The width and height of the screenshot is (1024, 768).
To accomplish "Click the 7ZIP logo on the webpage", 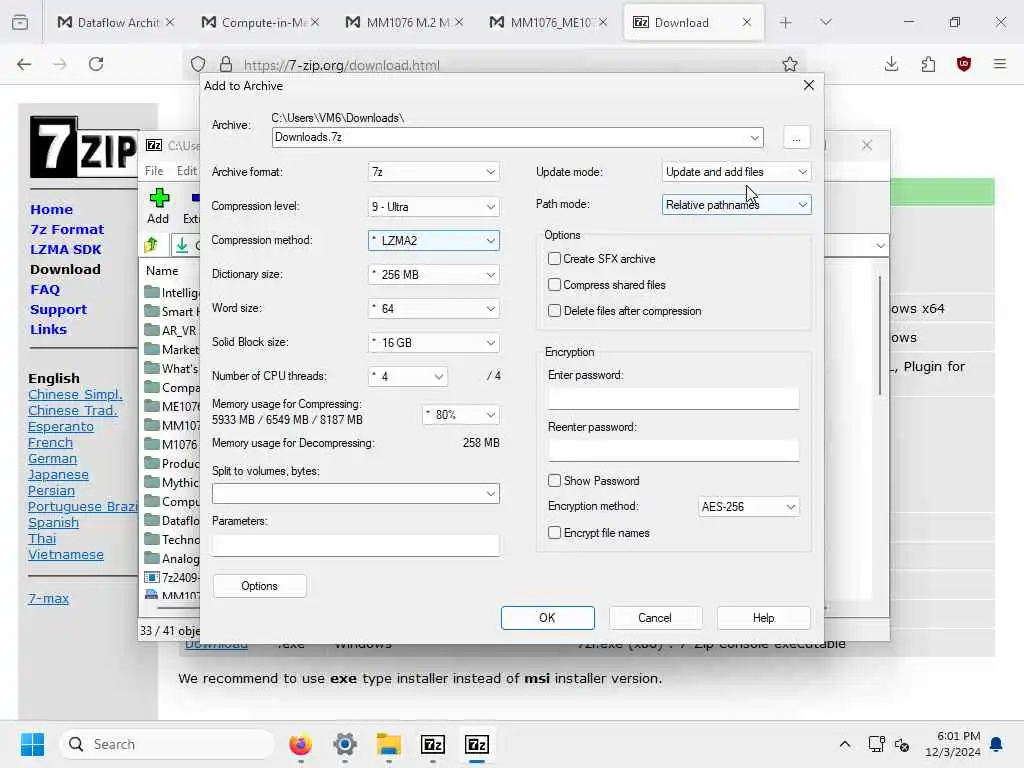I will pos(84,147).
